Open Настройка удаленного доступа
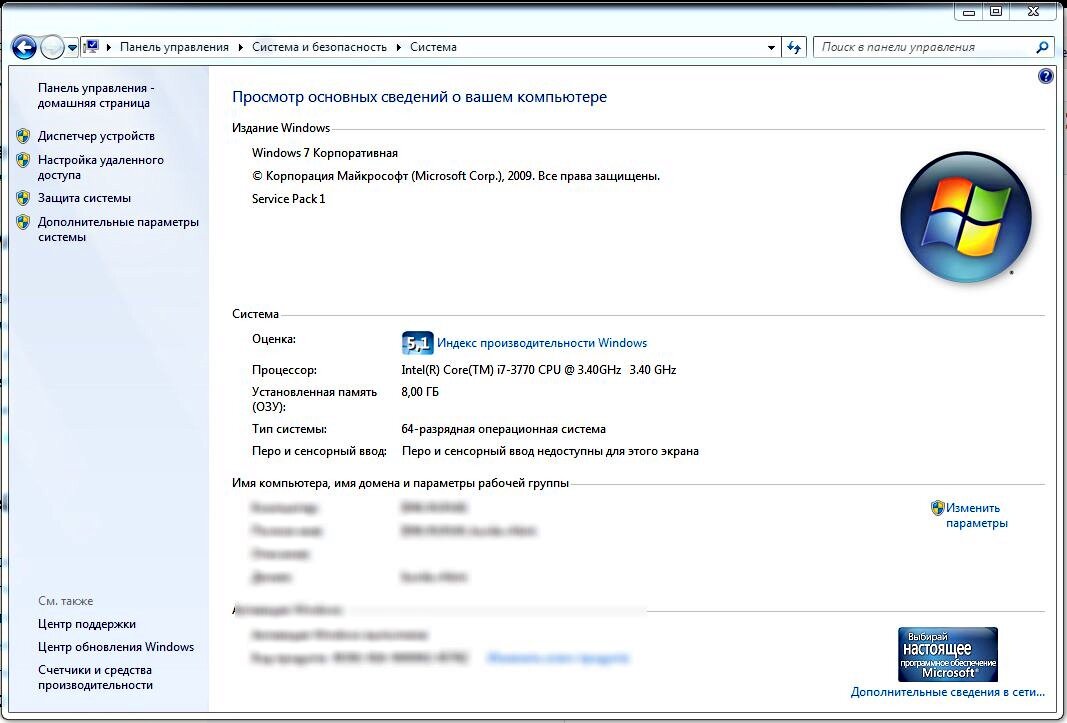Screen dimensions: 1067x723 (101, 167)
